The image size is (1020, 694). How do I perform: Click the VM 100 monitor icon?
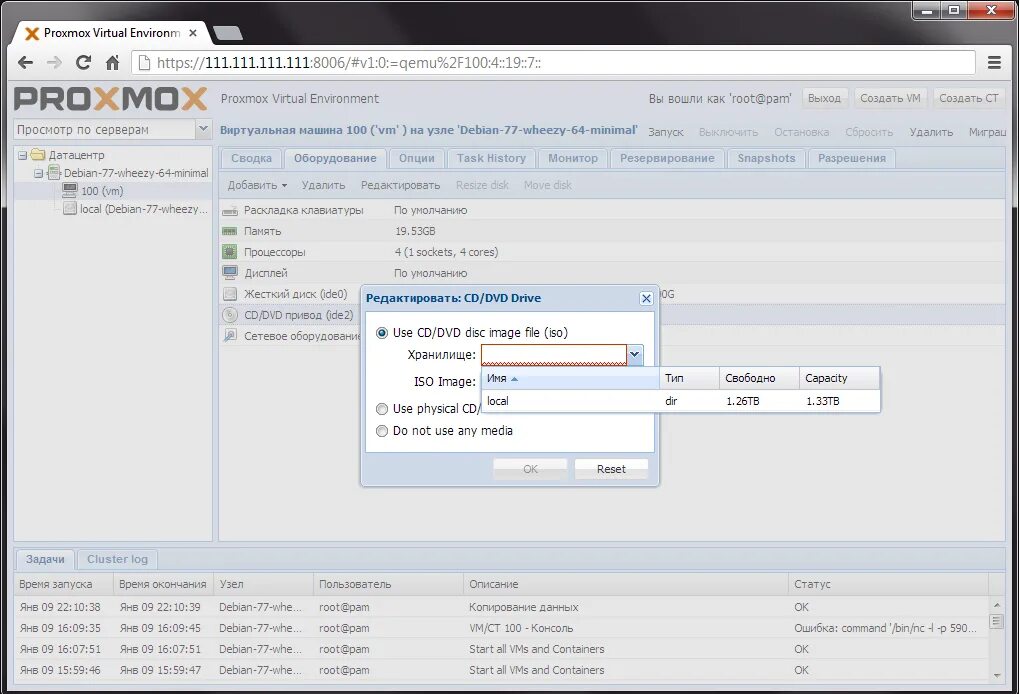[x=70, y=190]
